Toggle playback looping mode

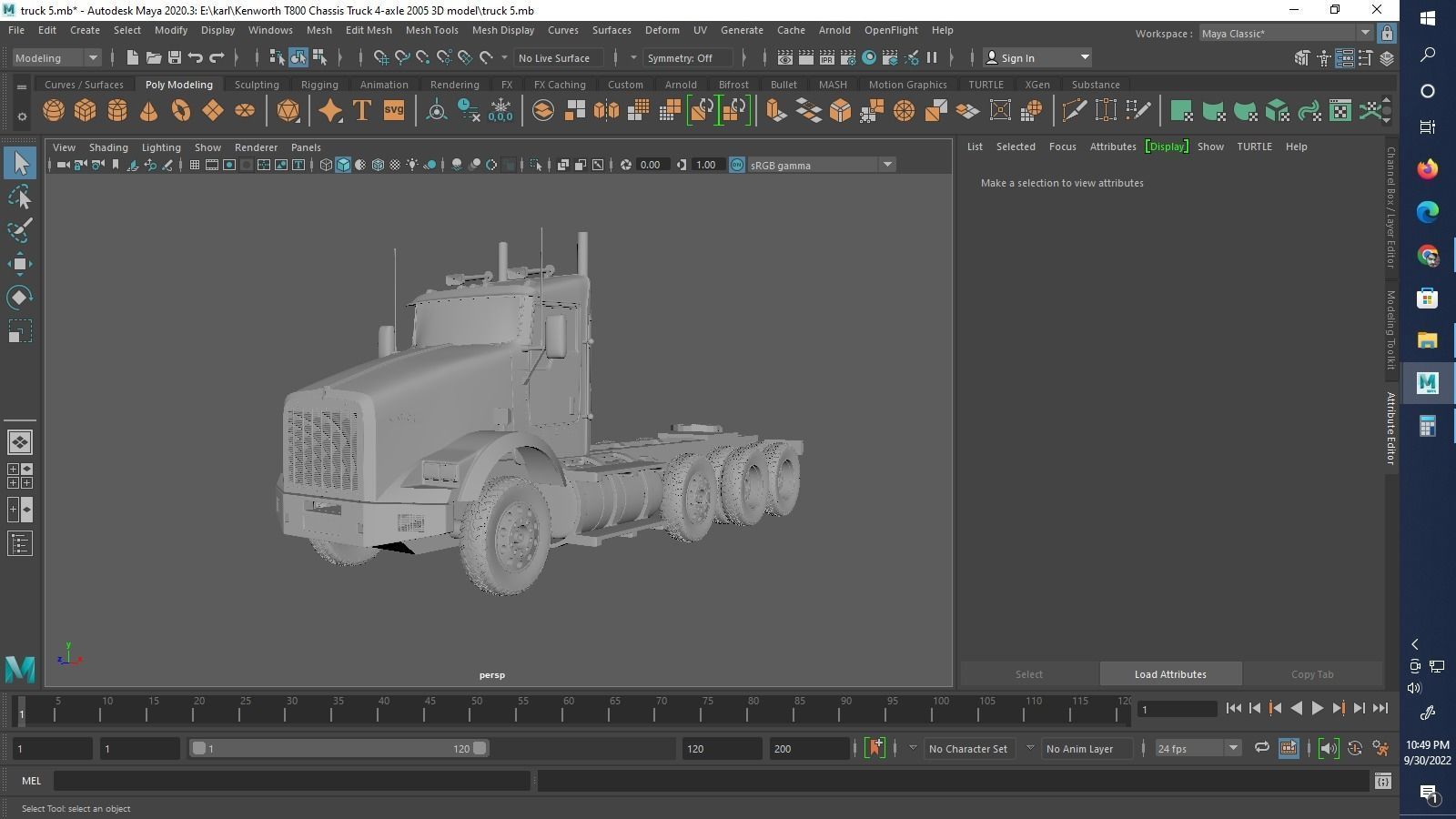pos(1261,748)
